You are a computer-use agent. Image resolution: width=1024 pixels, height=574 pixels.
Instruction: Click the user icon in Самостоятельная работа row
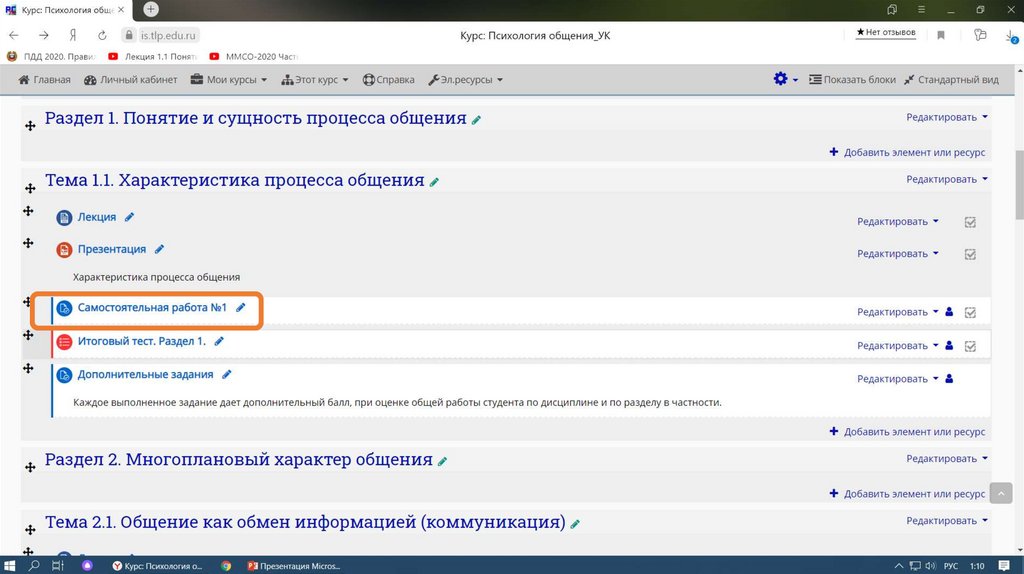pos(949,312)
